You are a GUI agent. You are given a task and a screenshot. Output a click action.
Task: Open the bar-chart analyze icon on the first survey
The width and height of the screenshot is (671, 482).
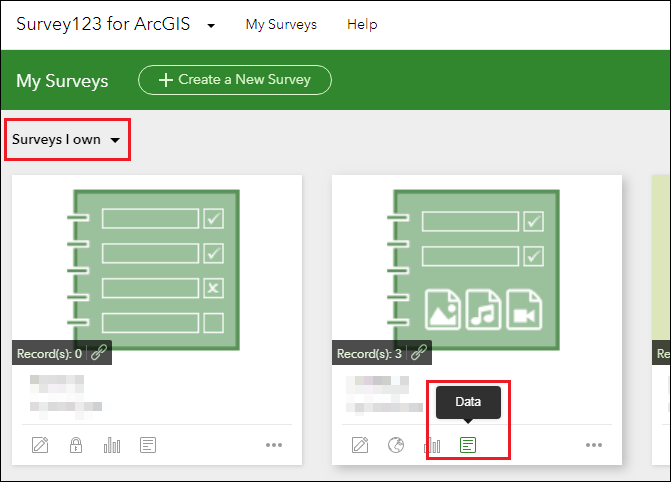point(112,445)
